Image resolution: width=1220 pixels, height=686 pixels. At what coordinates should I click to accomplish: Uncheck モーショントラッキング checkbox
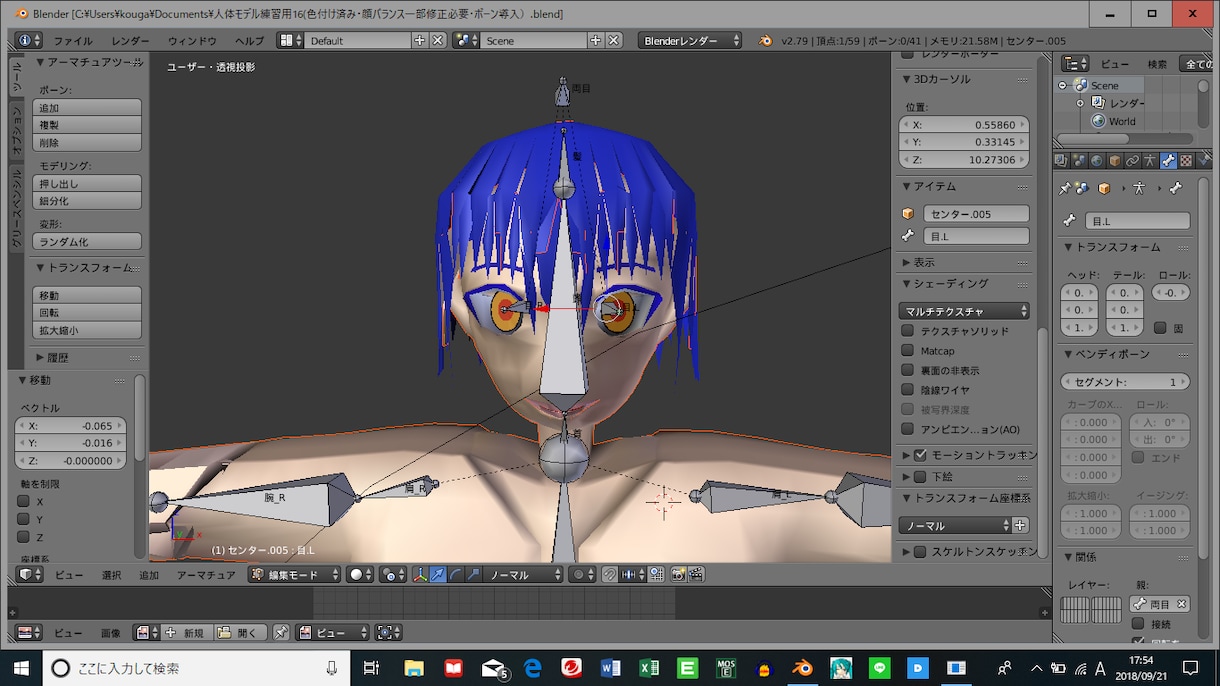[x=920, y=455]
